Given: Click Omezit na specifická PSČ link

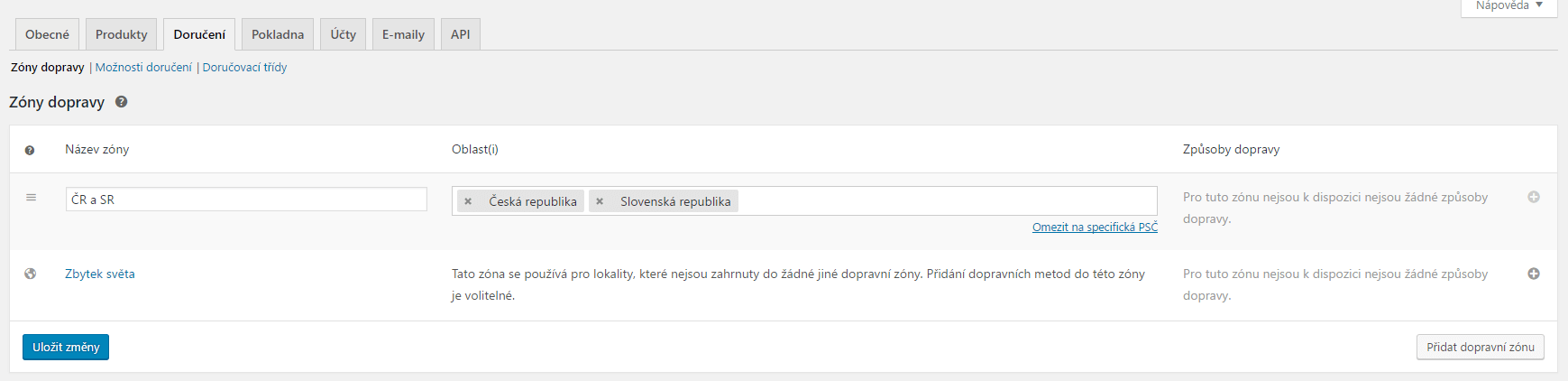Looking at the screenshot, I should (x=1095, y=227).
